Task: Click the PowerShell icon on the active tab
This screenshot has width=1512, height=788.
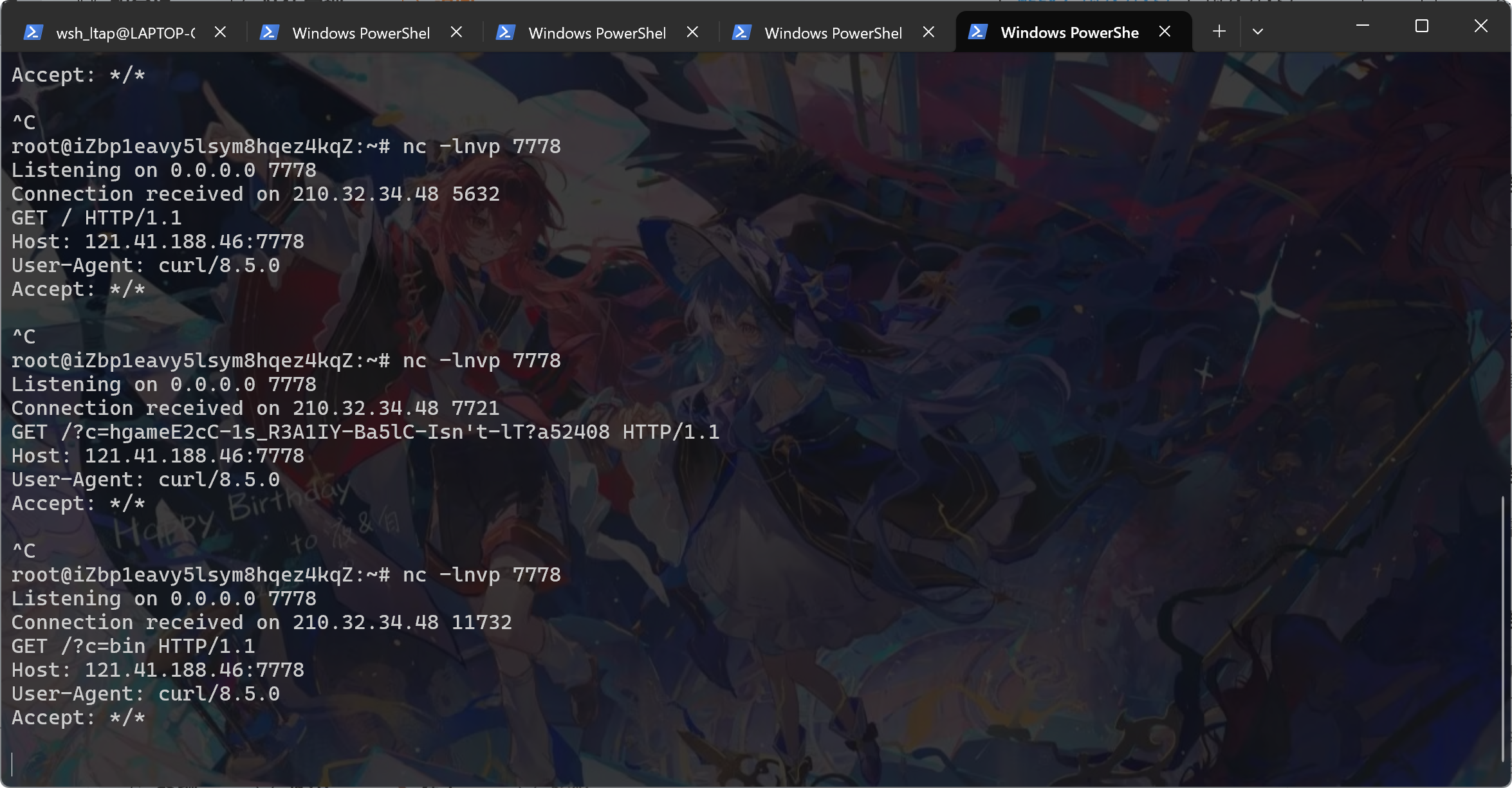Action: [977, 32]
